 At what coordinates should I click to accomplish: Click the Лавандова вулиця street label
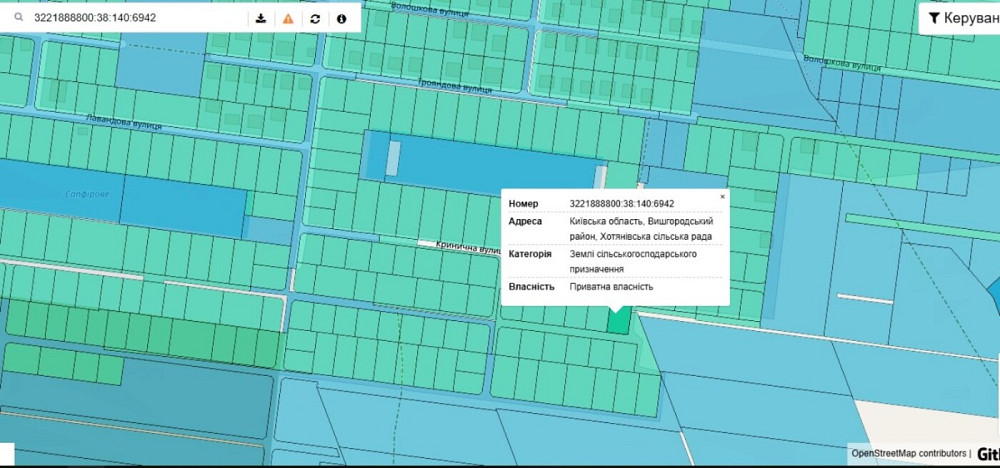point(124,122)
